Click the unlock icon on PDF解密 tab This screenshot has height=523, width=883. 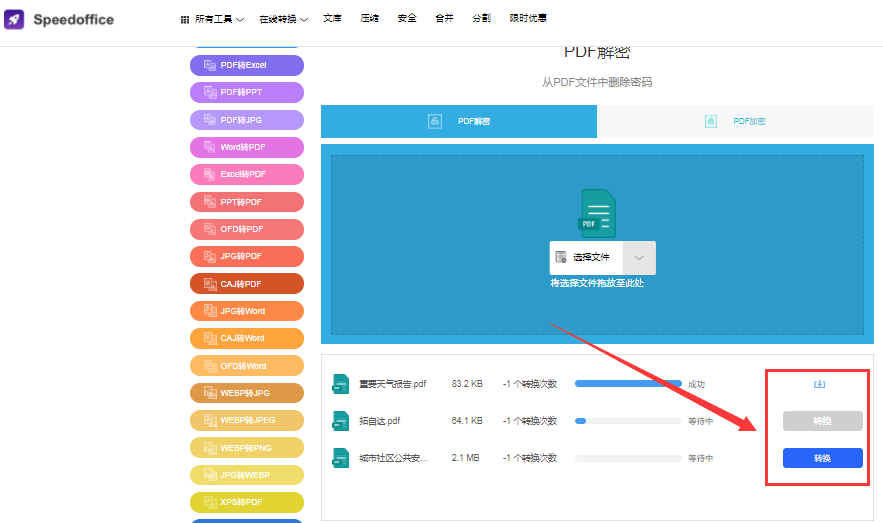435,121
